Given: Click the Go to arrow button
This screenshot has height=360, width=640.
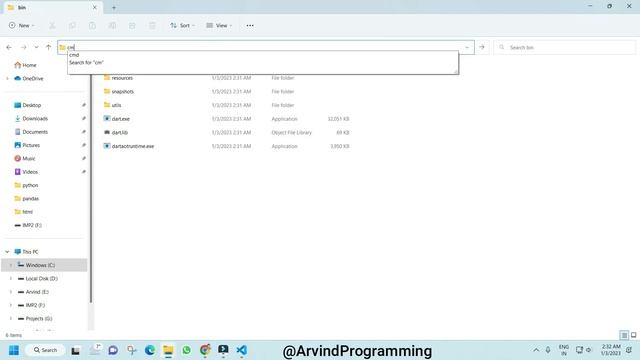Looking at the screenshot, I should tap(482, 47).
